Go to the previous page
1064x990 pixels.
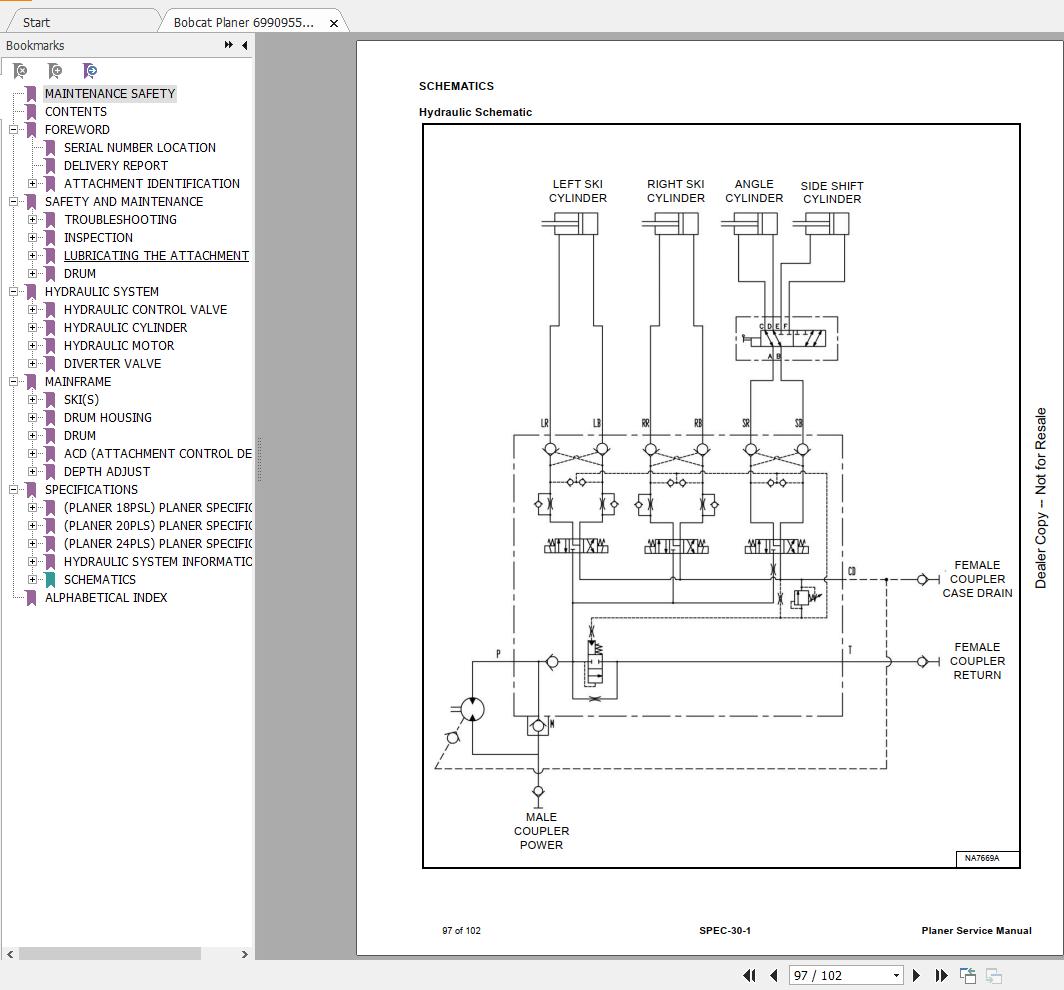coord(773,975)
